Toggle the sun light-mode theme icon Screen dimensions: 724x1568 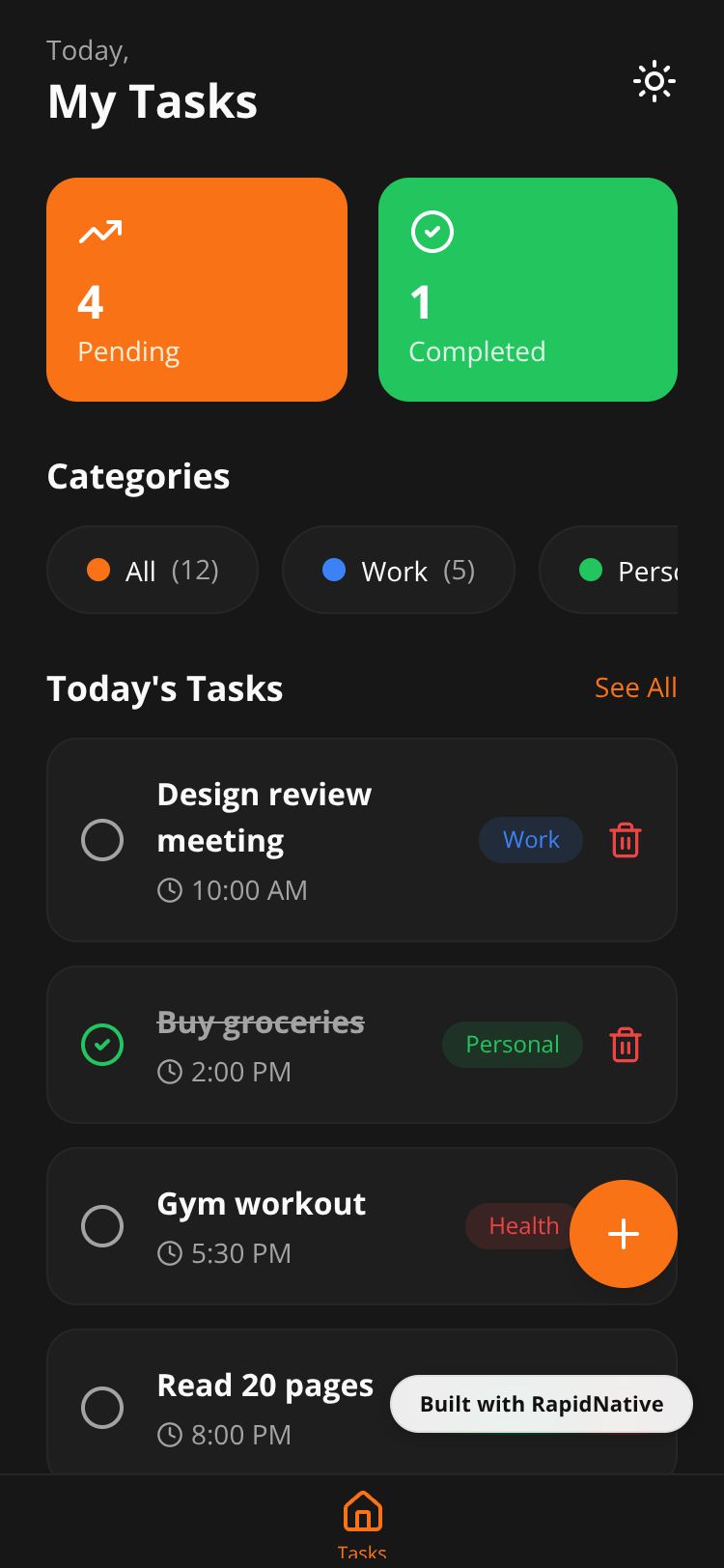coord(654,82)
